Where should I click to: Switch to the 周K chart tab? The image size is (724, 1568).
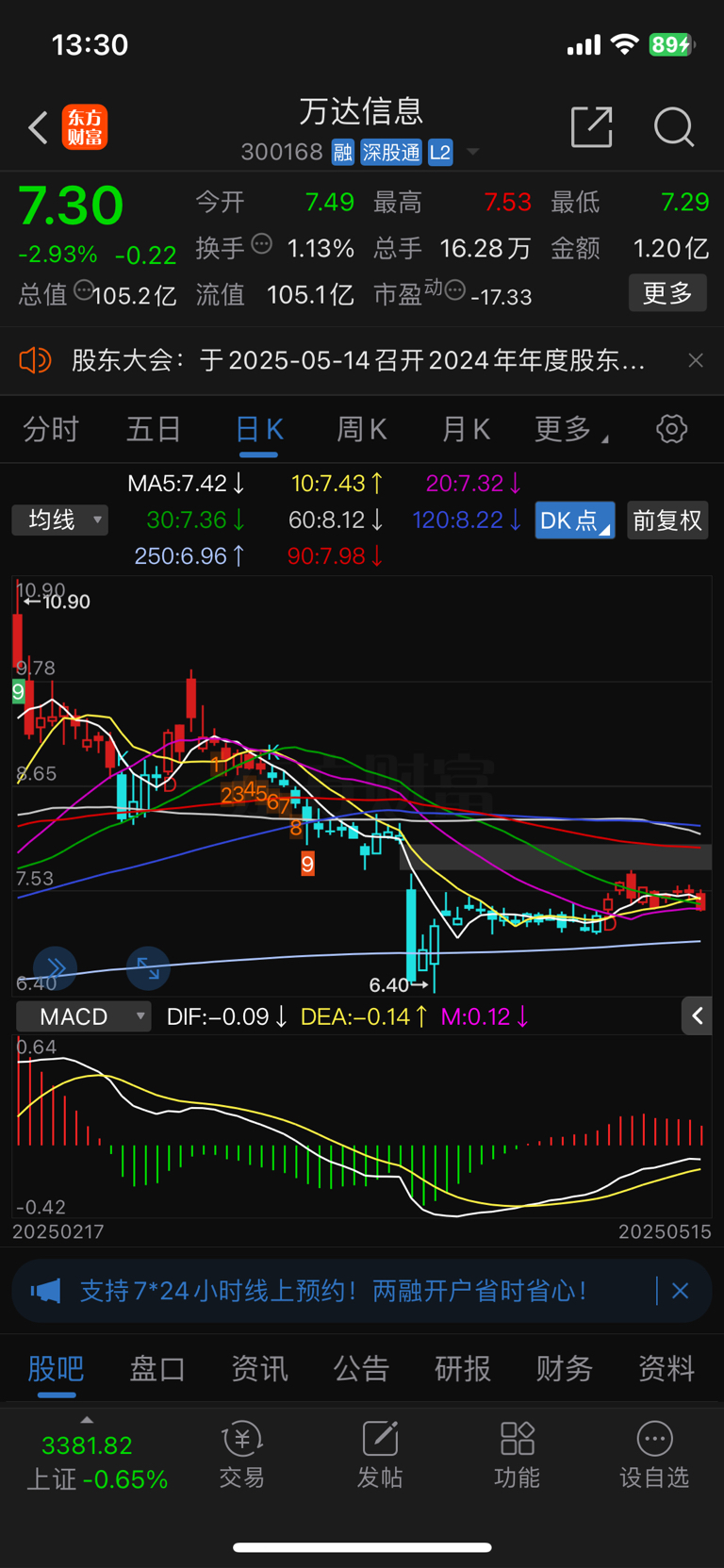pos(362,430)
